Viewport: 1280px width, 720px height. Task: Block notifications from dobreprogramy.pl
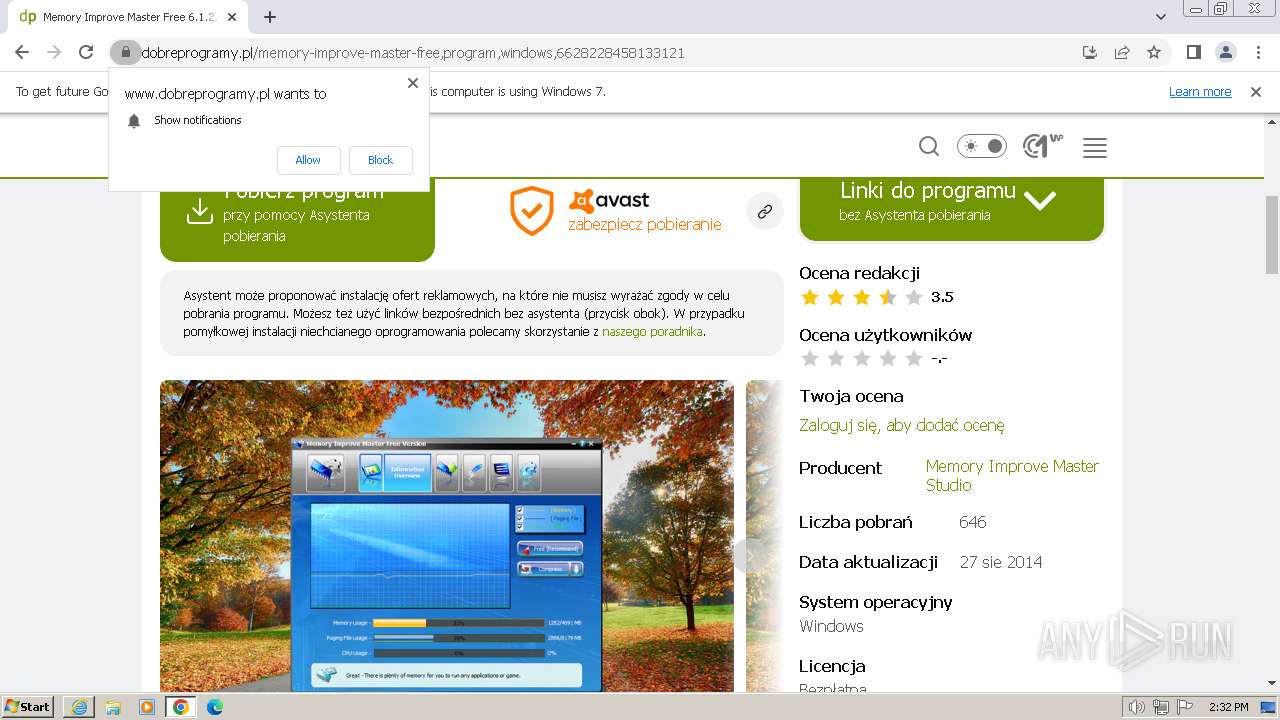click(380, 160)
